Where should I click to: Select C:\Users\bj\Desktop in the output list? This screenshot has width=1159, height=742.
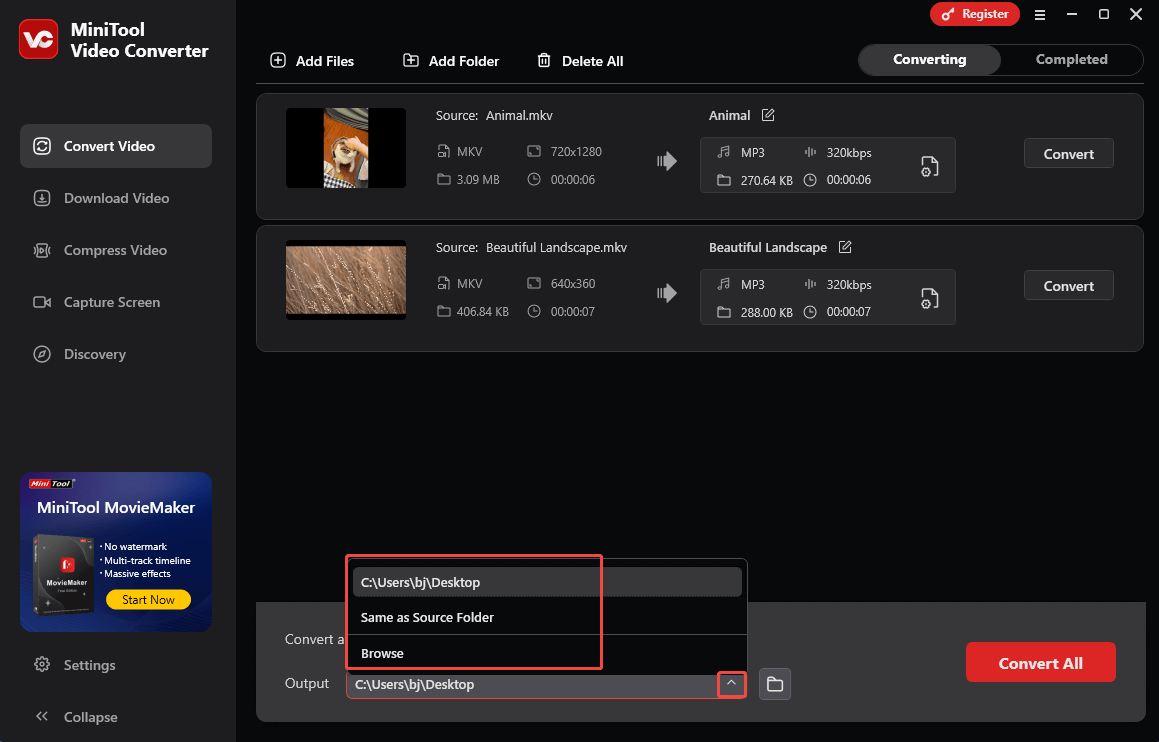point(547,582)
